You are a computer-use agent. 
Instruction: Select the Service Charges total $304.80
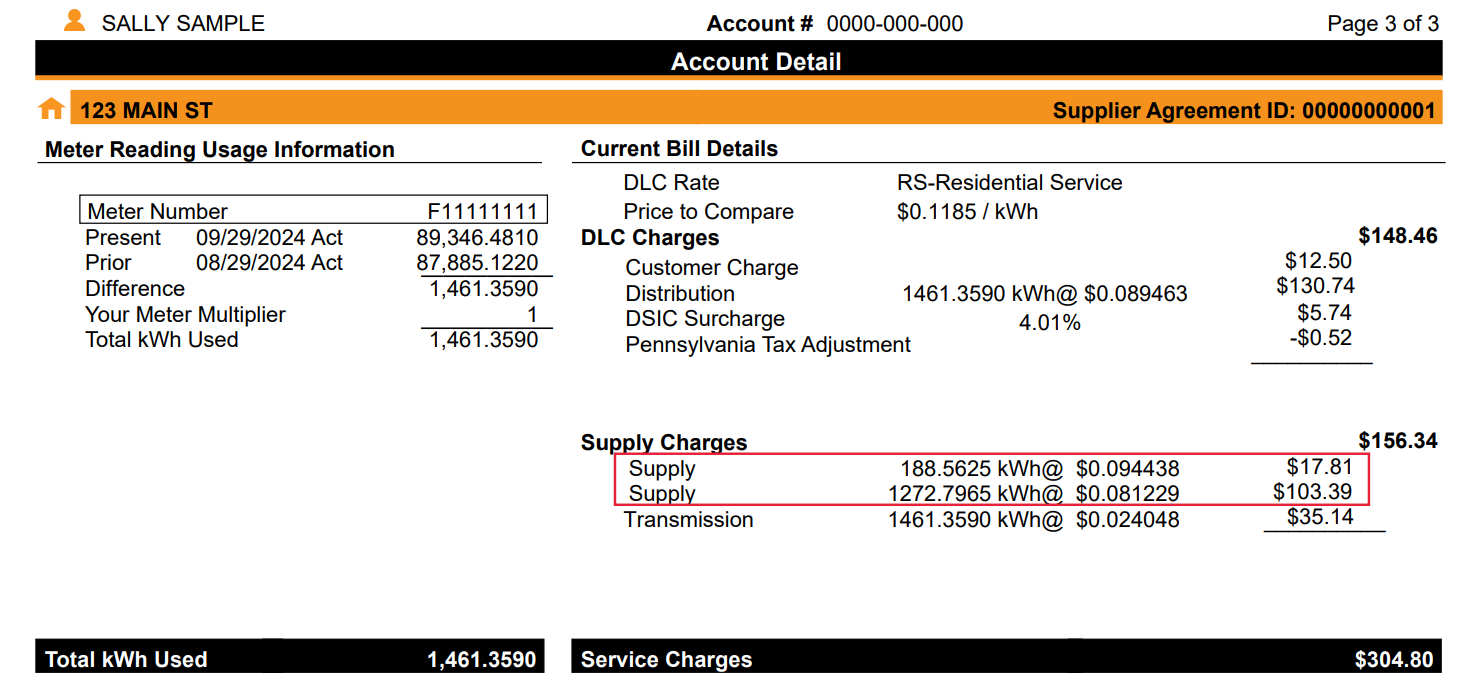(x=1393, y=658)
